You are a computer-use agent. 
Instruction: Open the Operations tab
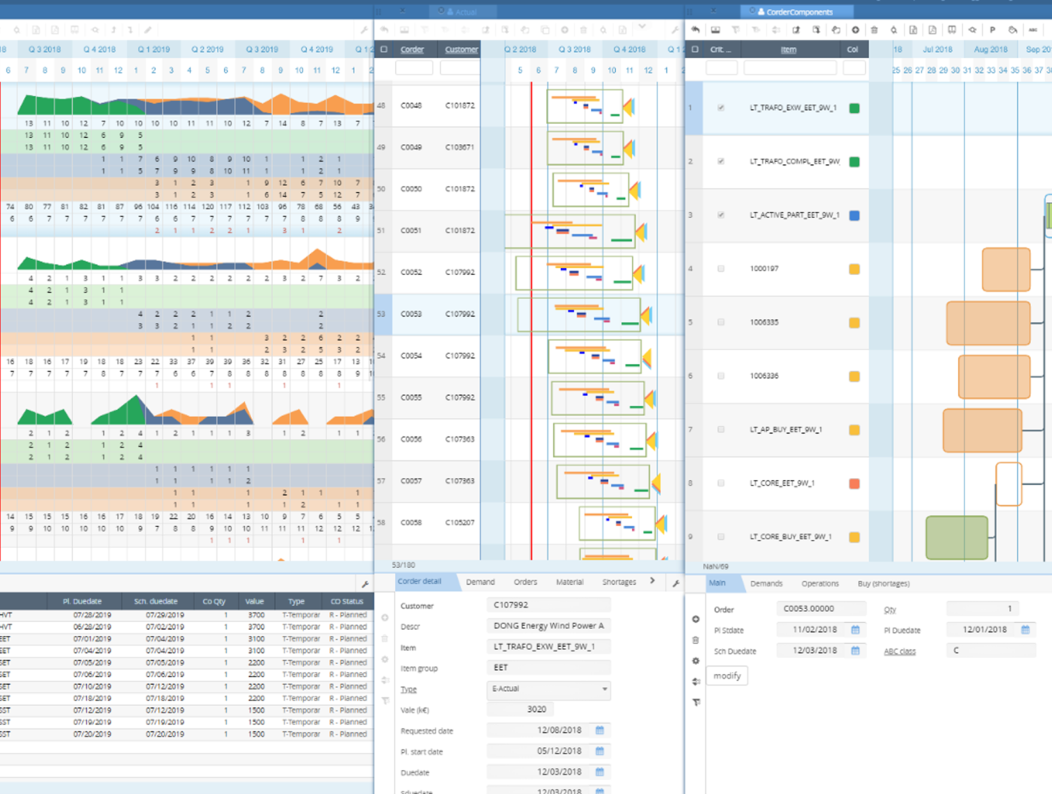coord(819,583)
